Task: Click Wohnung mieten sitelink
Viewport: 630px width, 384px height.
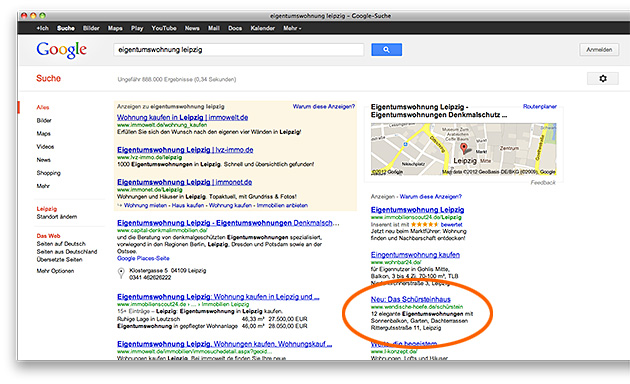Action: (x=145, y=205)
